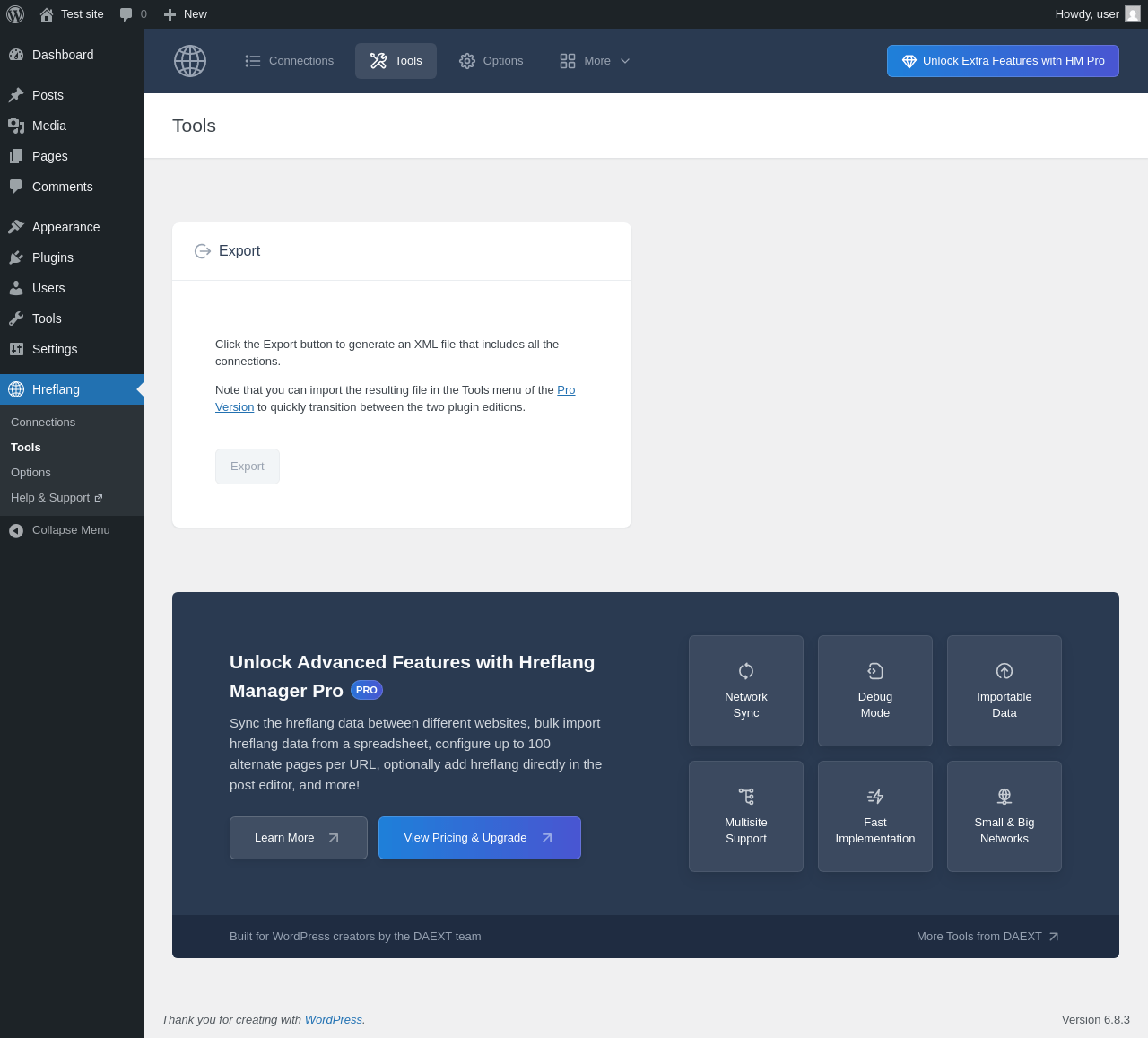
Task: Click the Hreflang Manager globe logo
Action: coord(190,61)
